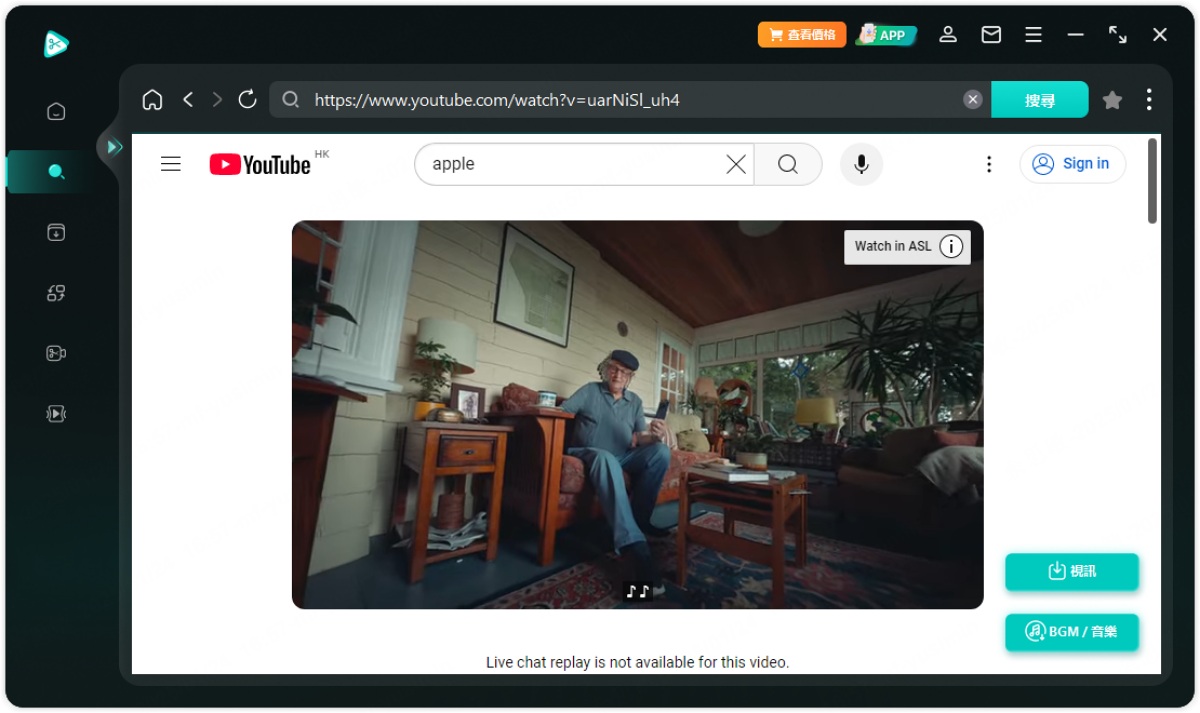Open the video trim tab in sidebar
The width and height of the screenshot is (1200, 713).
56,413
